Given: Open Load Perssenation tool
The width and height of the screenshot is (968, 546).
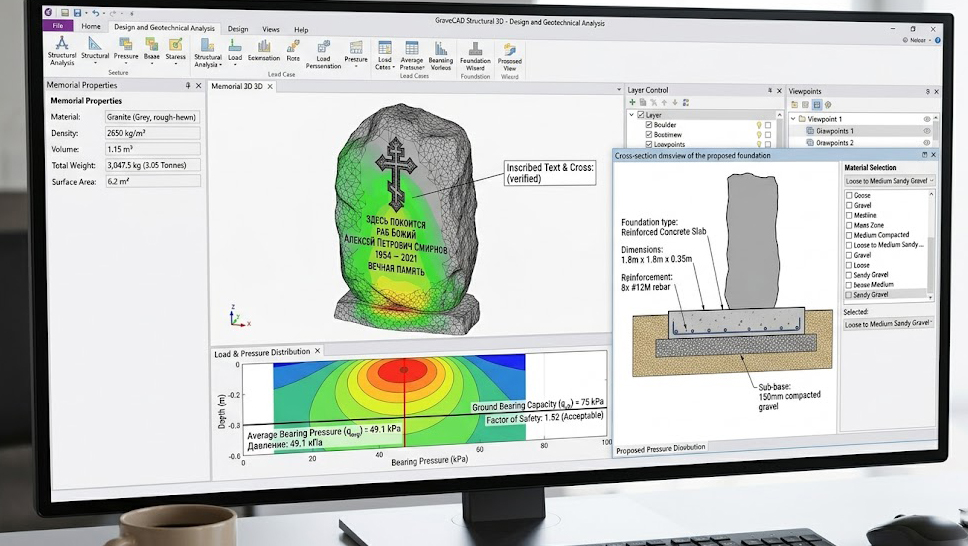Looking at the screenshot, I should 323,54.
